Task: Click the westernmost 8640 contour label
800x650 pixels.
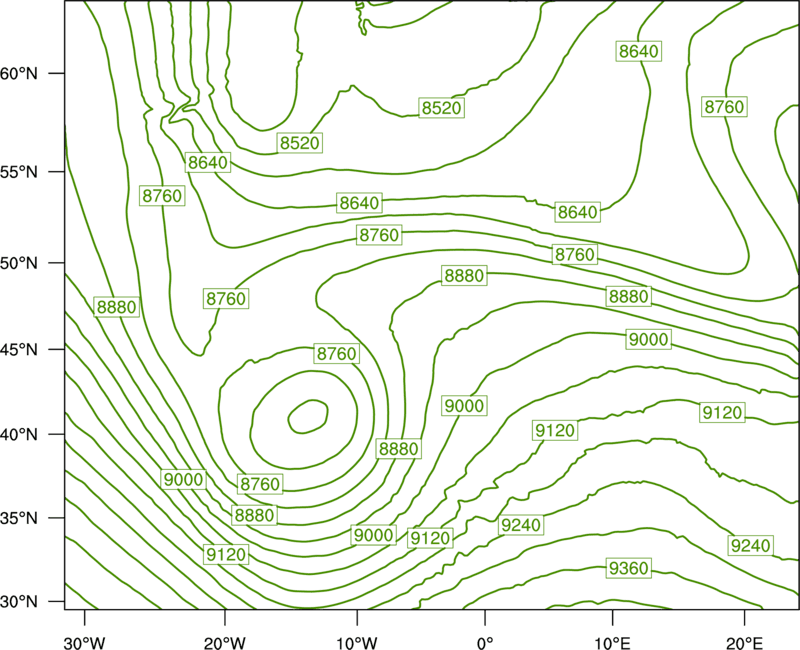Action: [208, 162]
